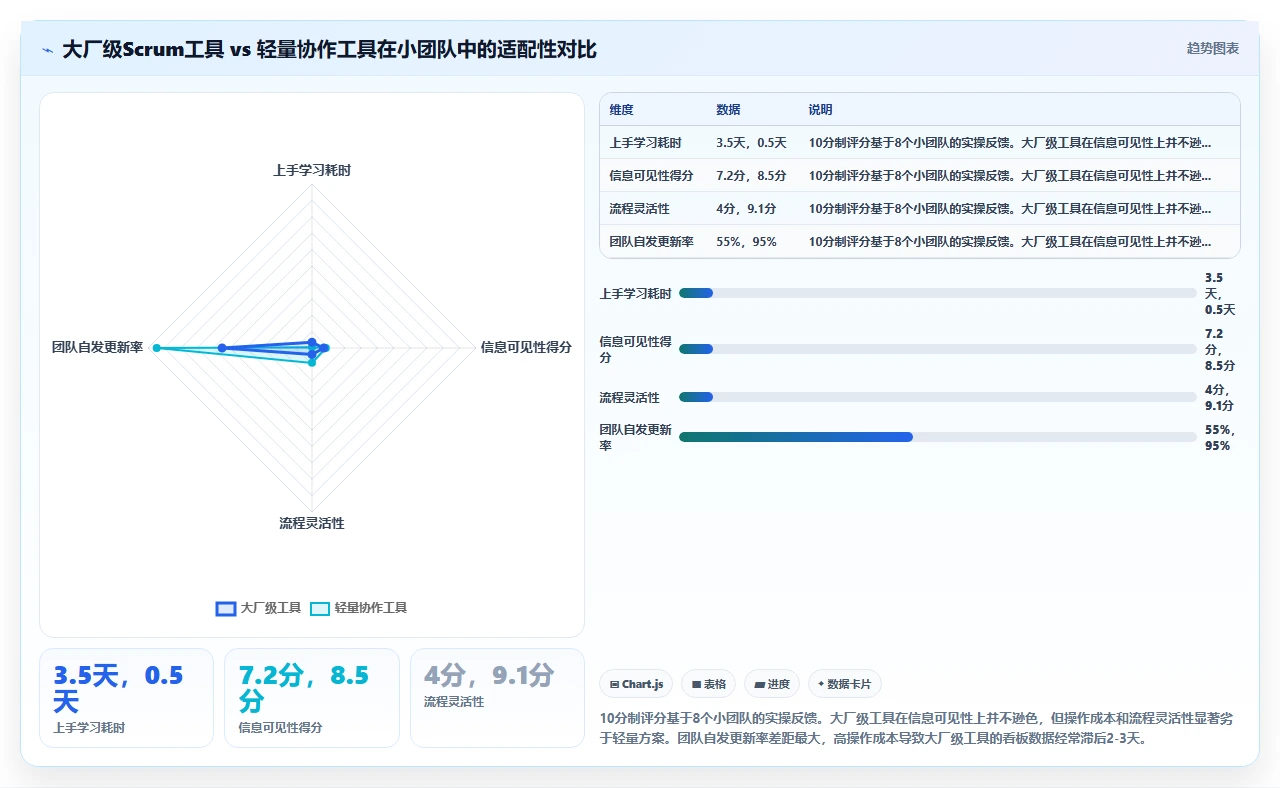Click the 流程灵活性 radar axis label
This screenshot has width=1280, height=788.
(x=312, y=523)
